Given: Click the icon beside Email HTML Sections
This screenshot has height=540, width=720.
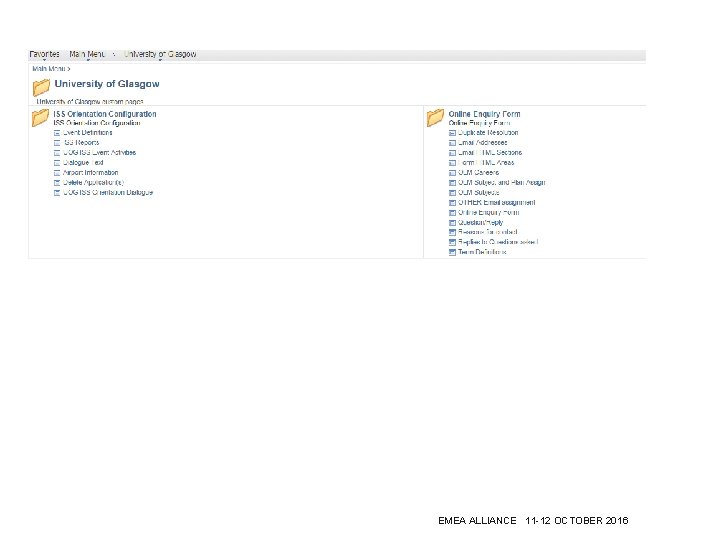Looking at the screenshot, I should click(452, 153).
